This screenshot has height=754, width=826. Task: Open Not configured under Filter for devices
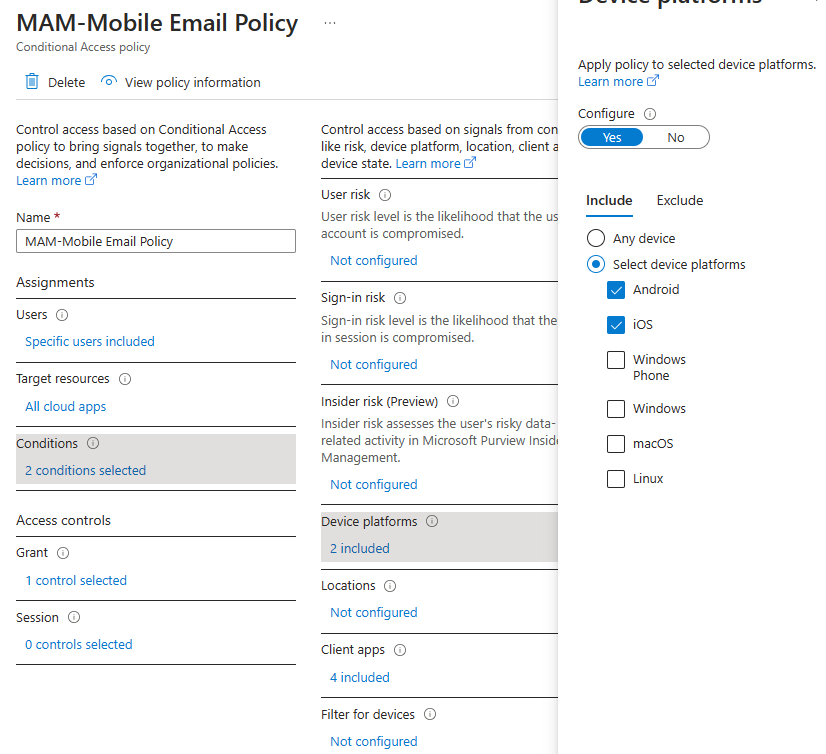[374, 741]
